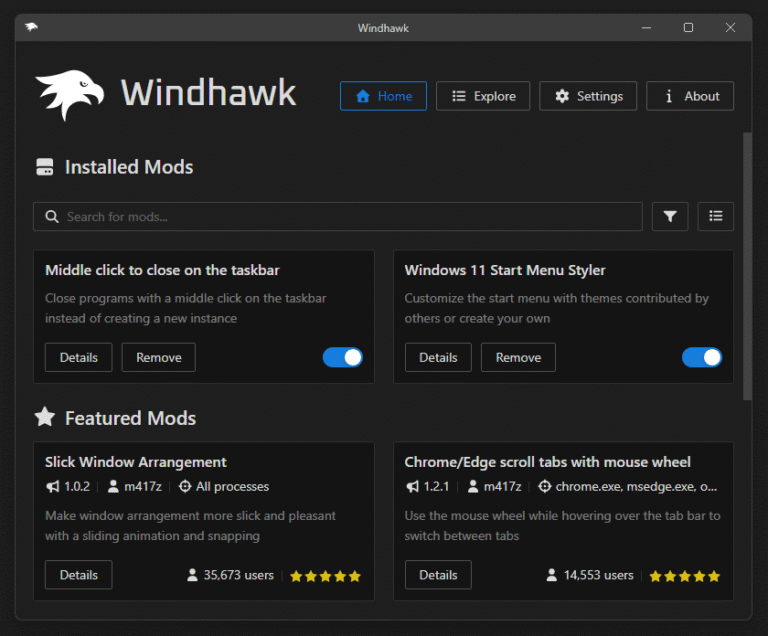Image resolution: width=768 pixels, height=636 pixels.
Task: Click version 1.0.2 megaphone icon
Action: coord(52,487)
